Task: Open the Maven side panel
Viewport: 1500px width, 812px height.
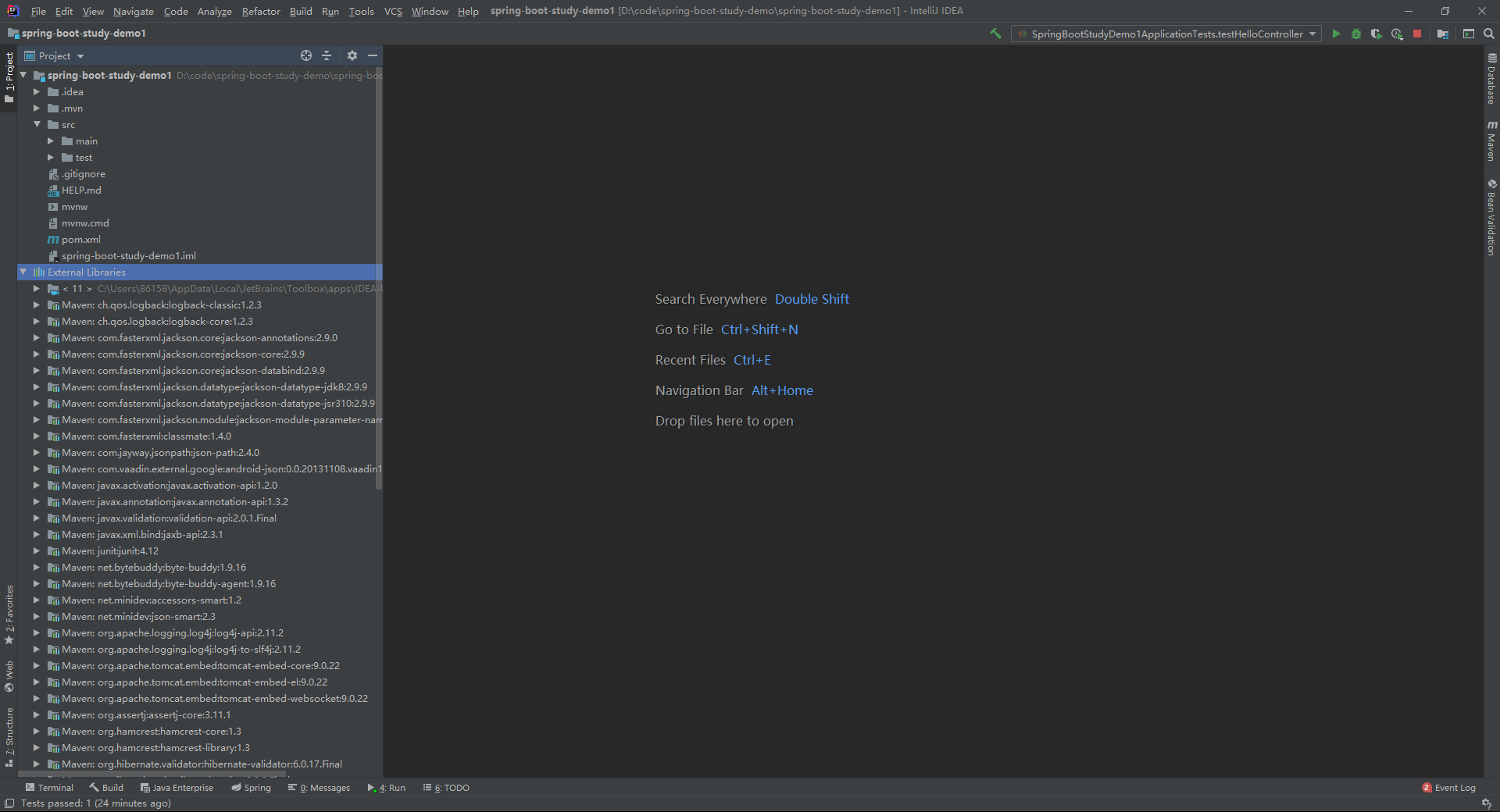Action: click(1491, 141)
